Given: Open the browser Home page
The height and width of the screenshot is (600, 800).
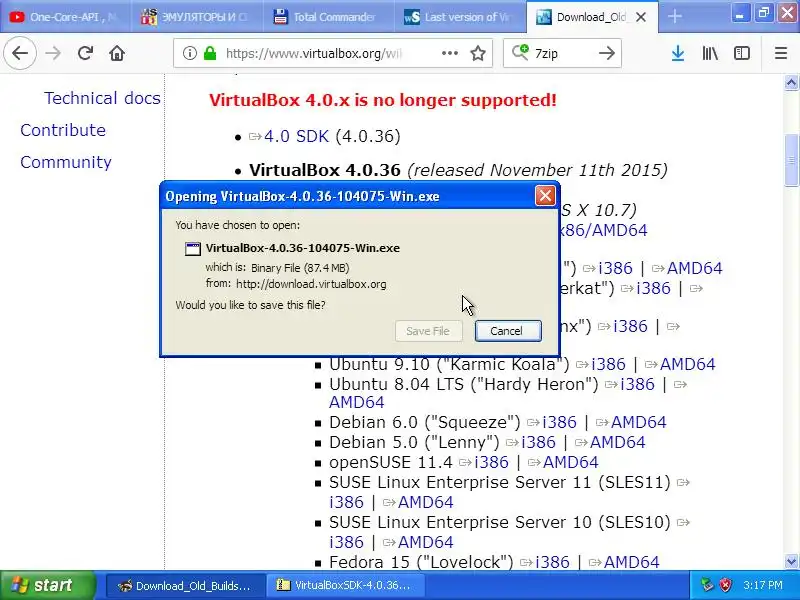Looking at the screenshot, I should (x=117, y=53).
